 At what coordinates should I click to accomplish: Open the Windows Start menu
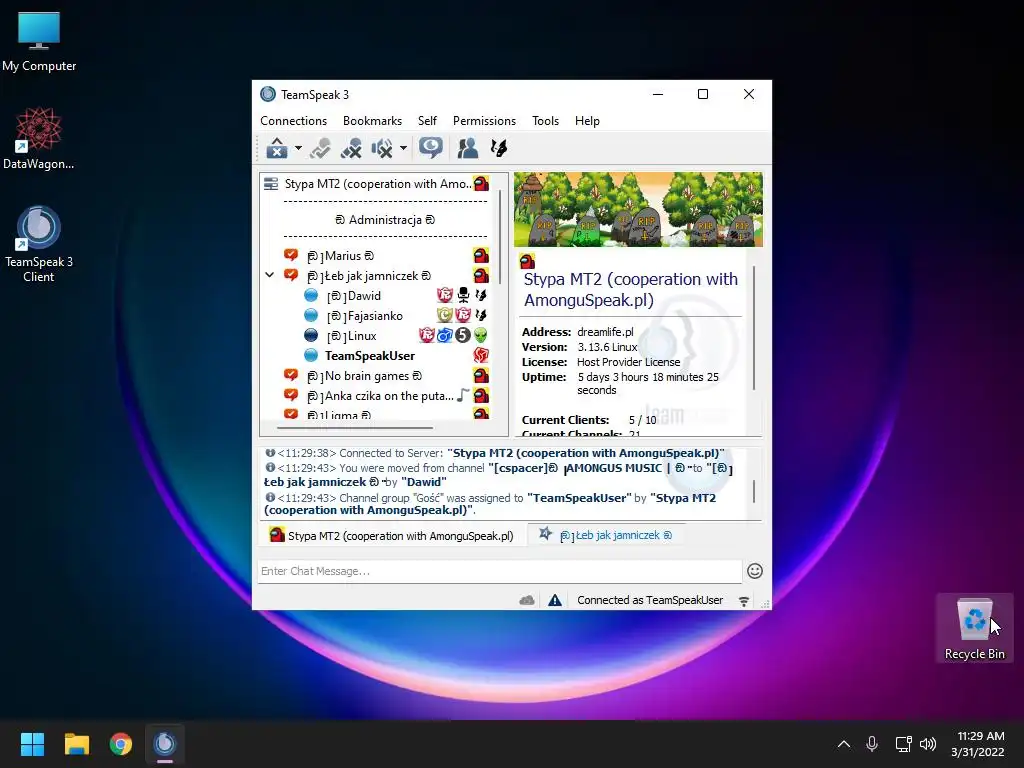[x=32, y=744]
